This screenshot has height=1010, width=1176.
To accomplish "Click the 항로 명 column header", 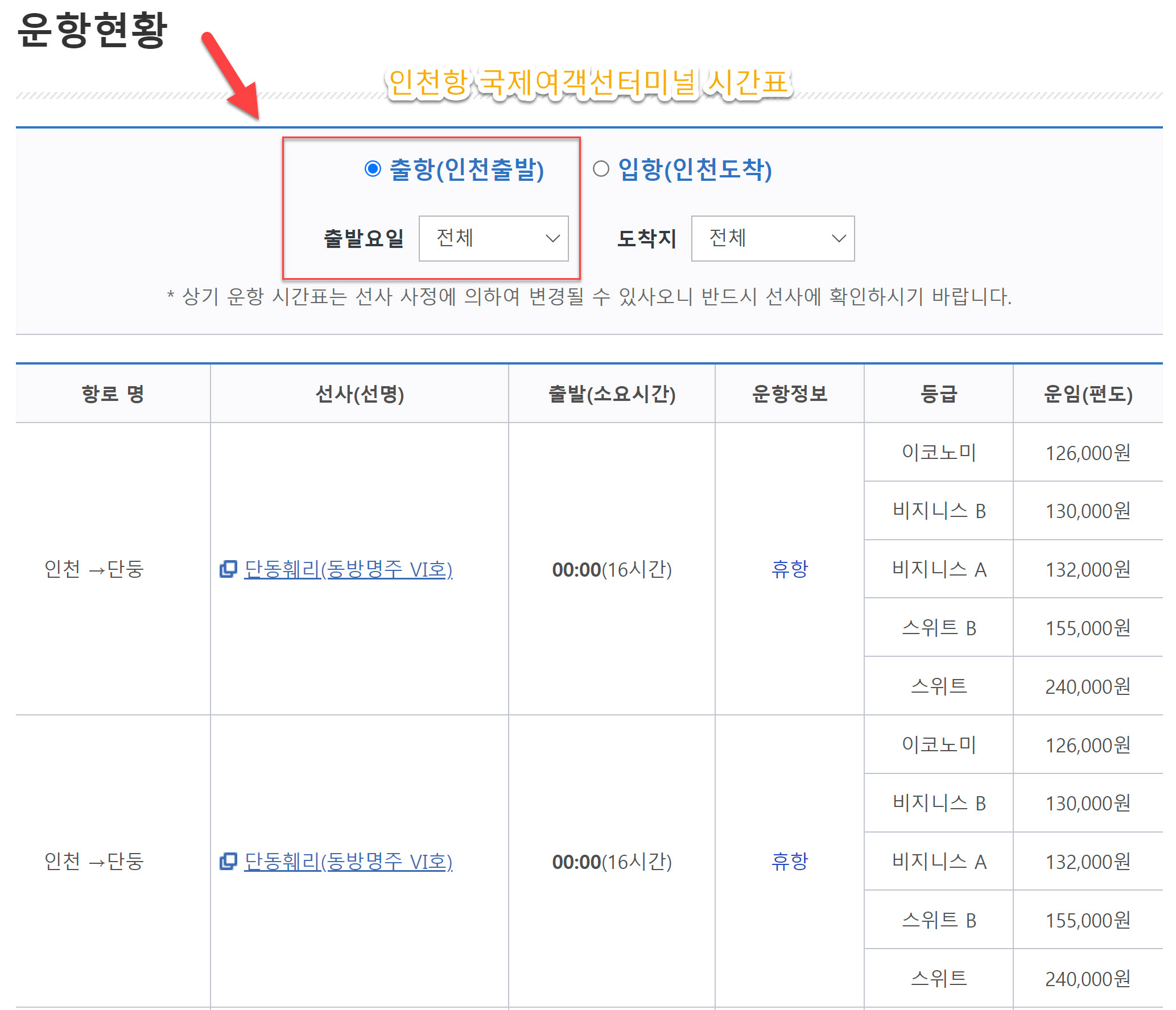I will [x=113, y=394].
